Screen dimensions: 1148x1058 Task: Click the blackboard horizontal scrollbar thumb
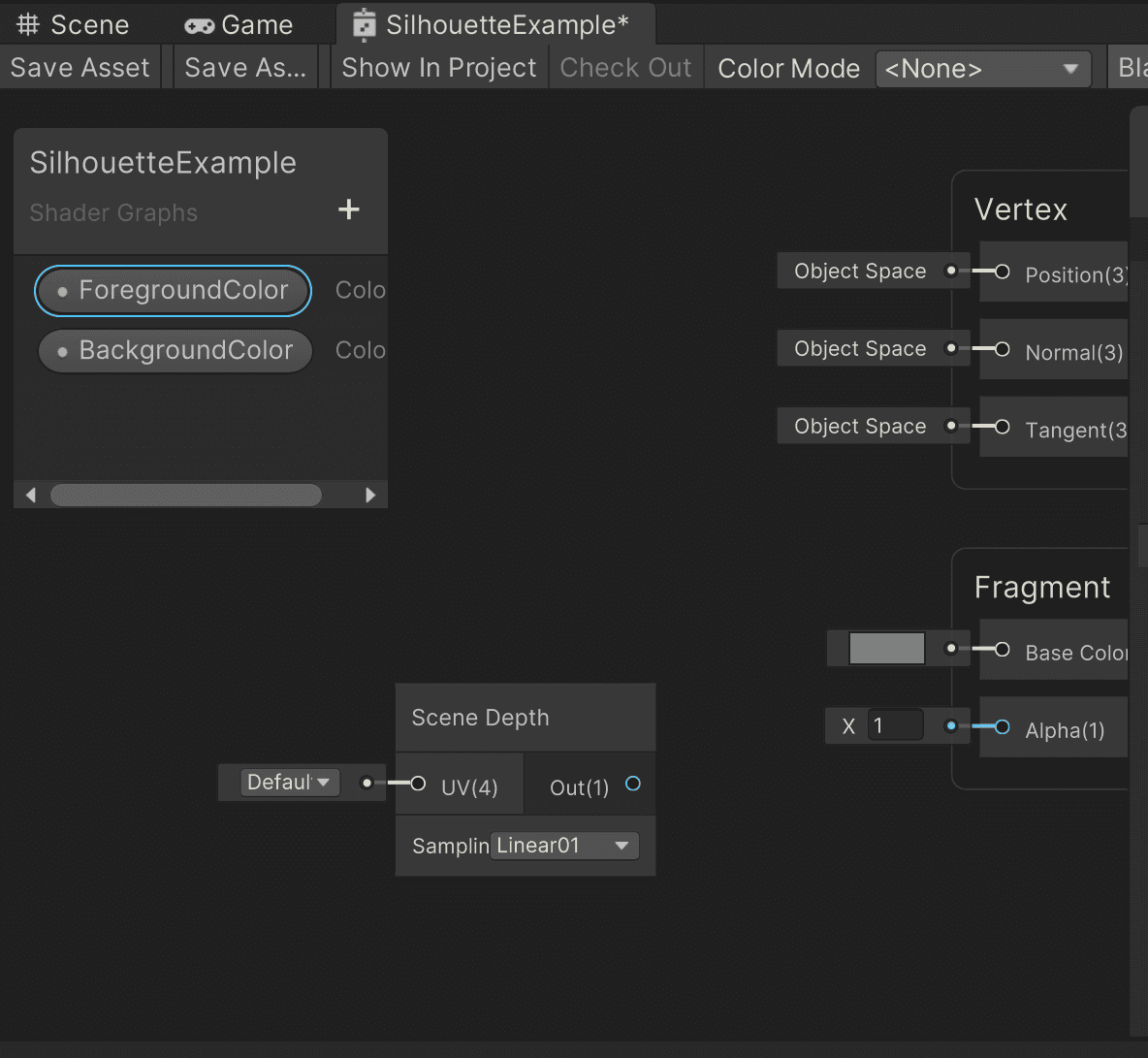186,495
